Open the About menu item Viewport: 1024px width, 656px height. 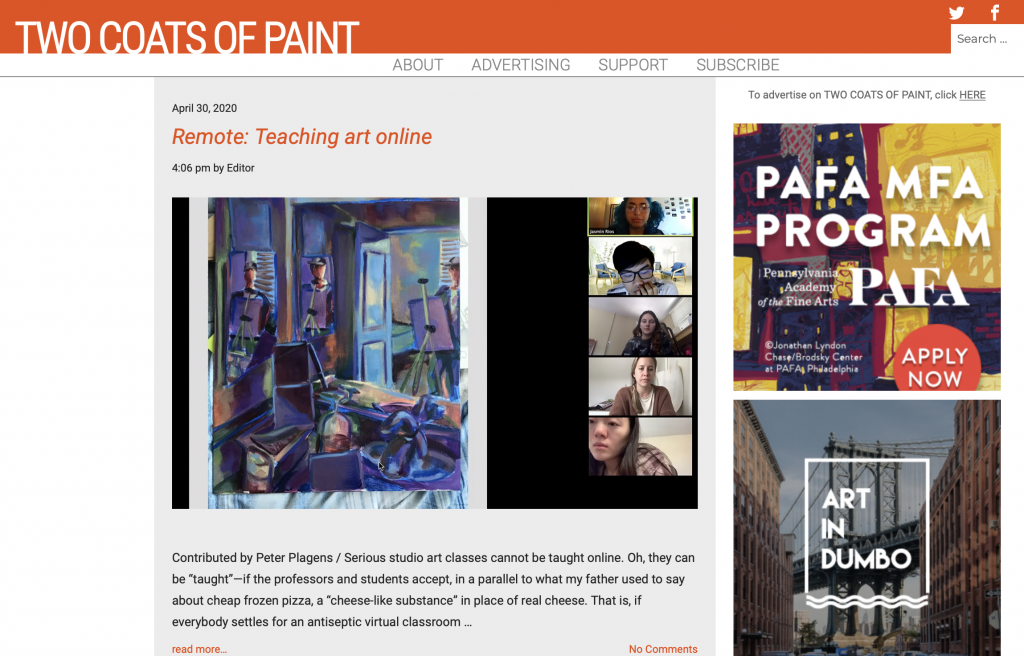417,65
